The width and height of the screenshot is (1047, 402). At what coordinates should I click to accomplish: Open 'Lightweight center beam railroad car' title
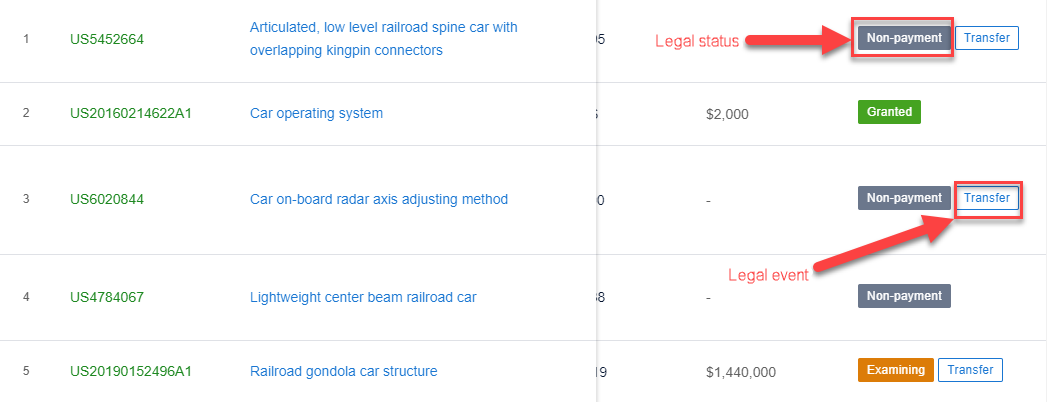[363, 297]
